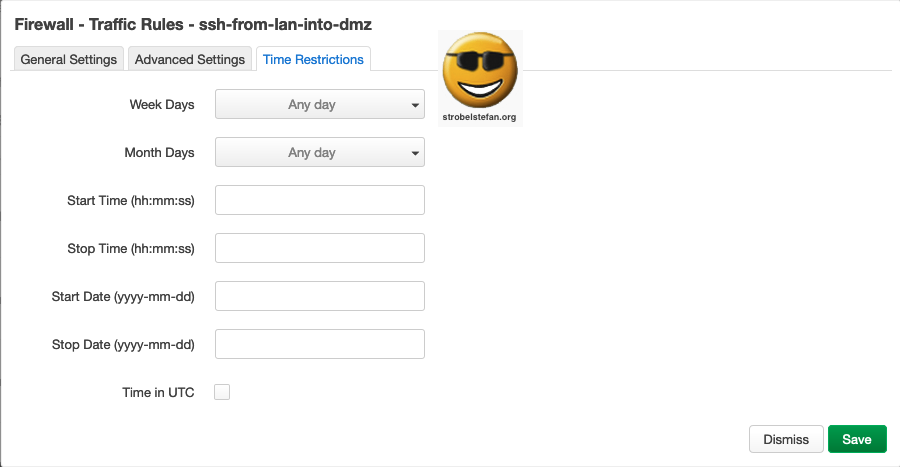Enable the Time in UTC checkbox
Viewport: 900px width, 467px height.
point(222,392)
